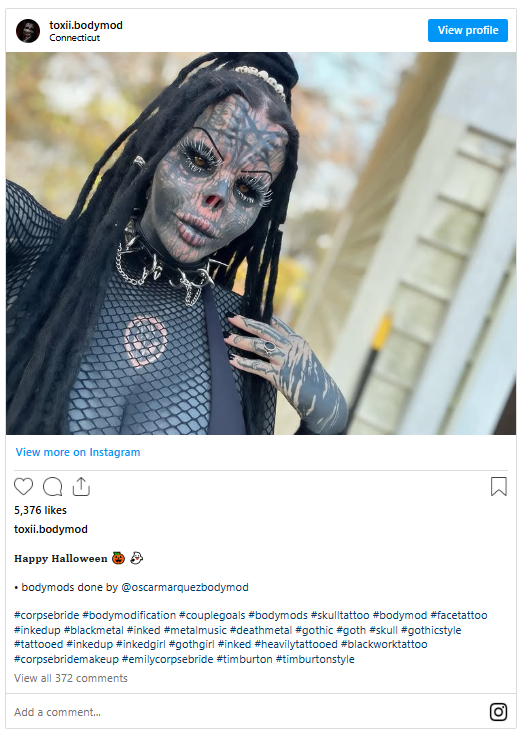Open Instagram via the logo icon
524x737 pixels.
[498, 712]
